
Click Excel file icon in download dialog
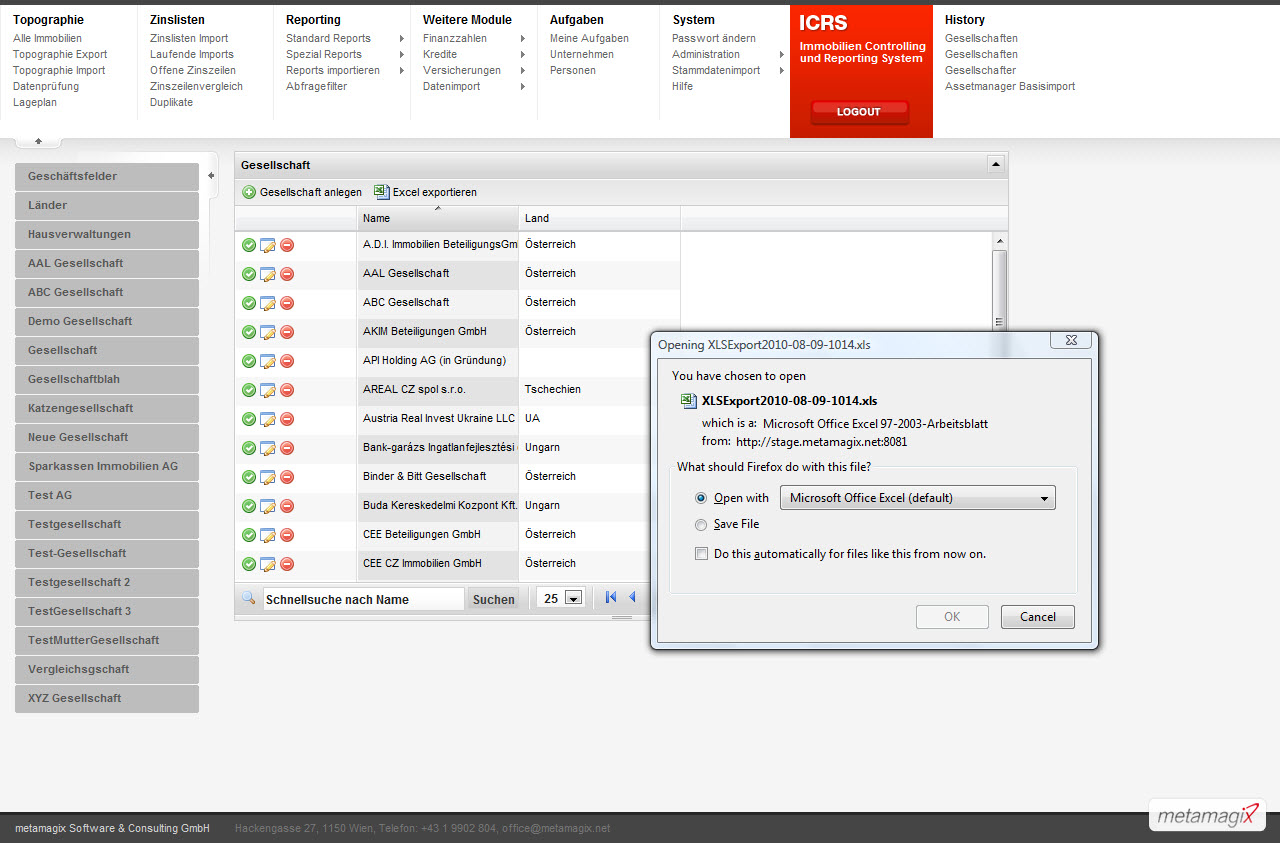688,401
